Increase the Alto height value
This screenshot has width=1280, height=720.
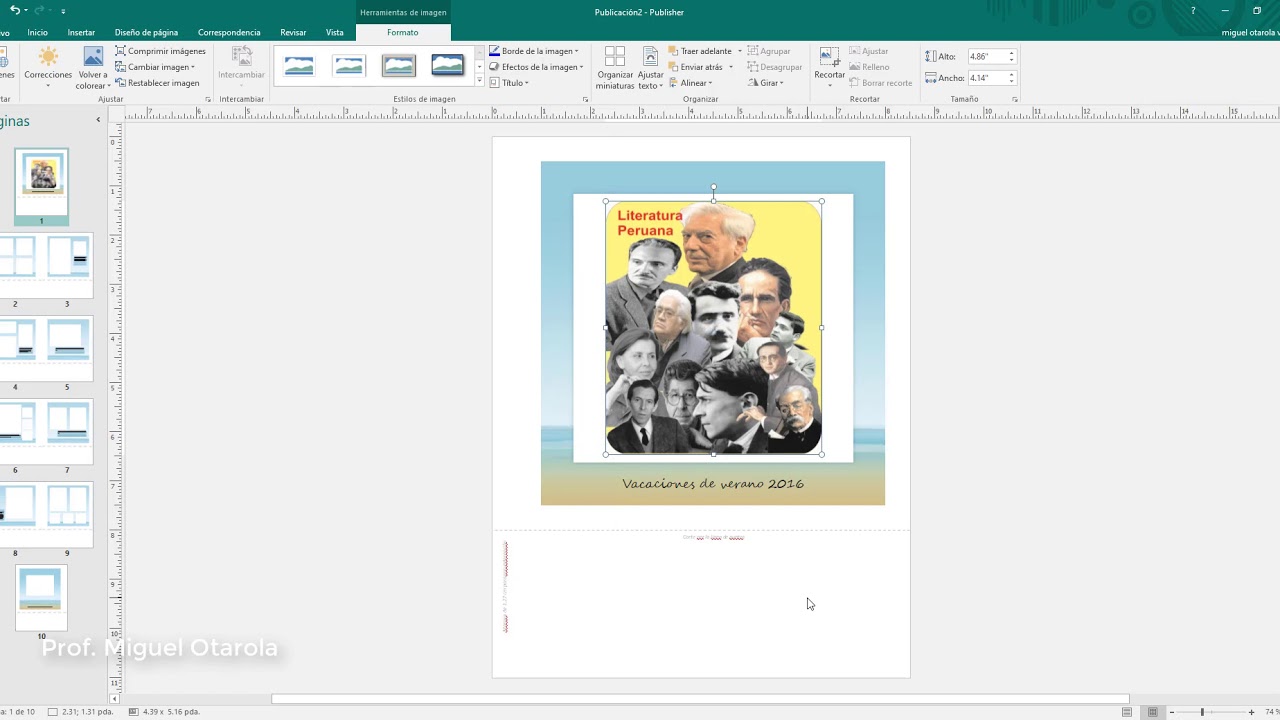tap(1012, 53)
